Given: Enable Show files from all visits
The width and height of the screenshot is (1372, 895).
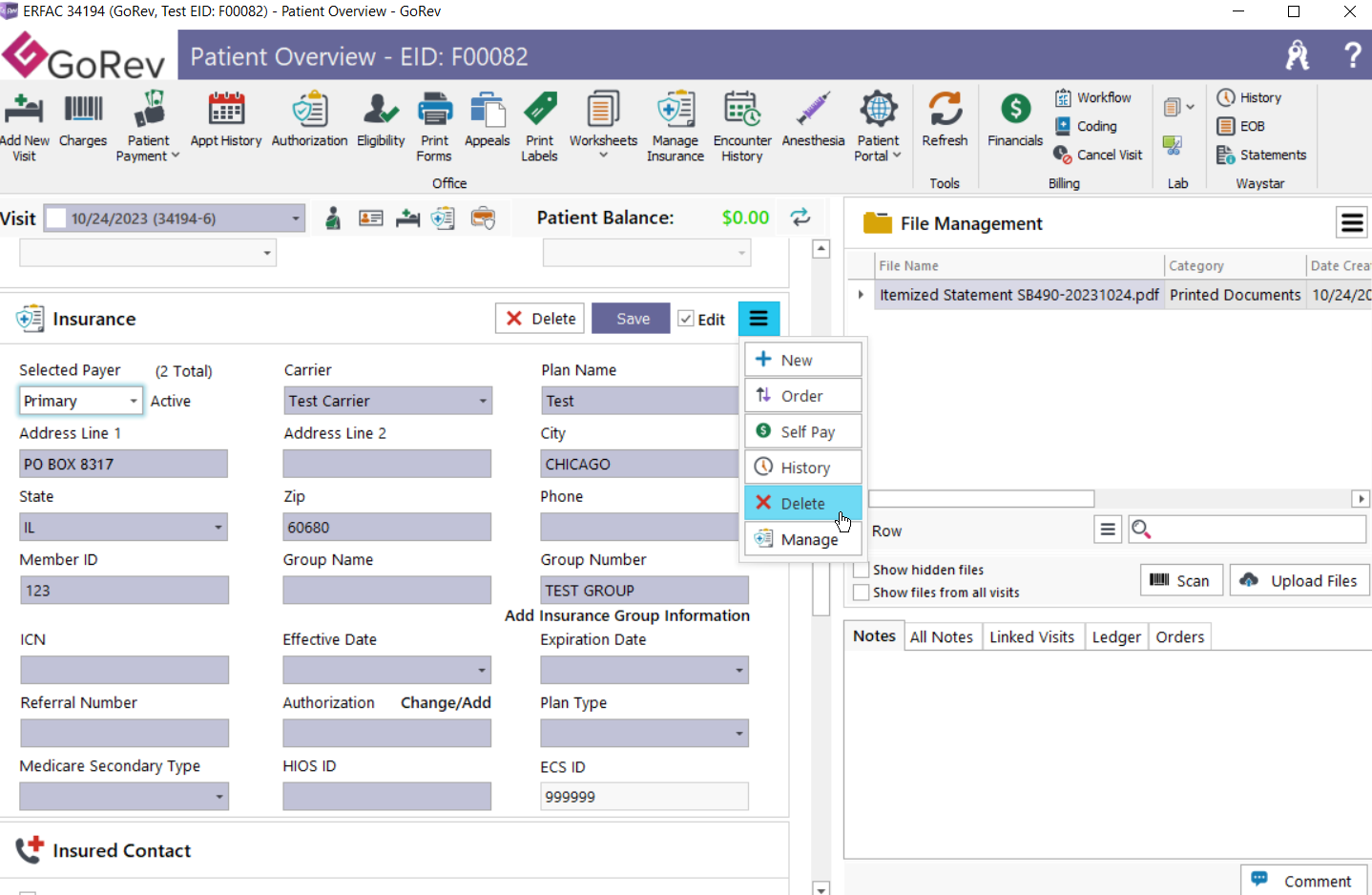Looking at the screenshot, I should coord(862,592).
